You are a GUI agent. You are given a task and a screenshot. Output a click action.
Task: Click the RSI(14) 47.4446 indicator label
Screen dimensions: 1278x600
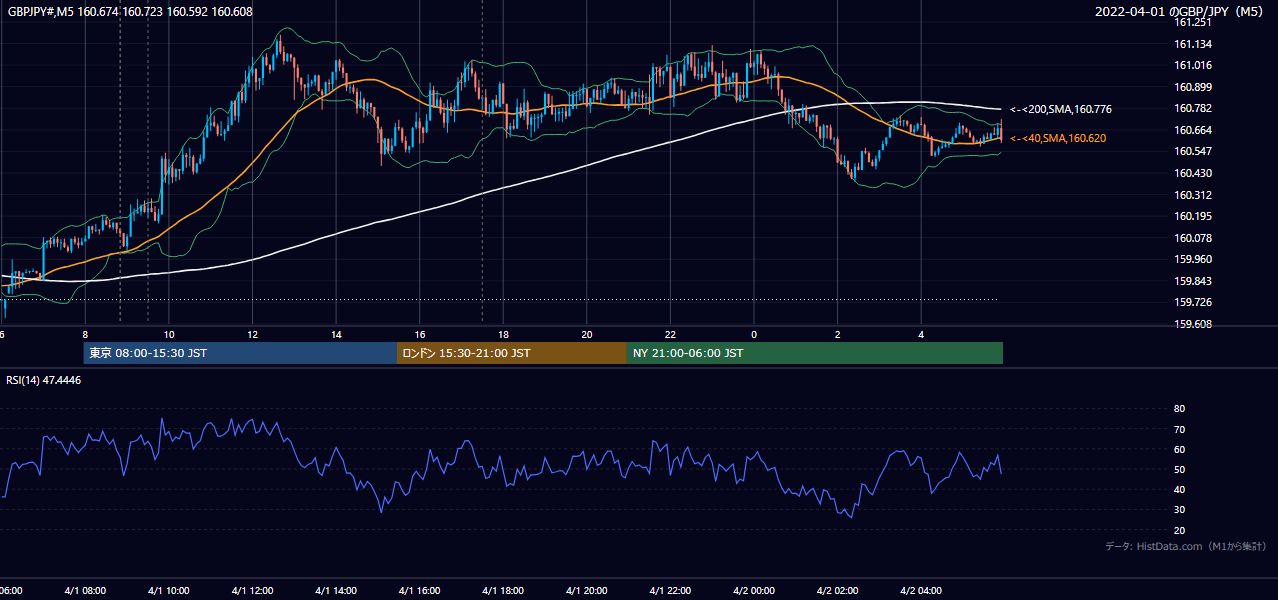44,380
